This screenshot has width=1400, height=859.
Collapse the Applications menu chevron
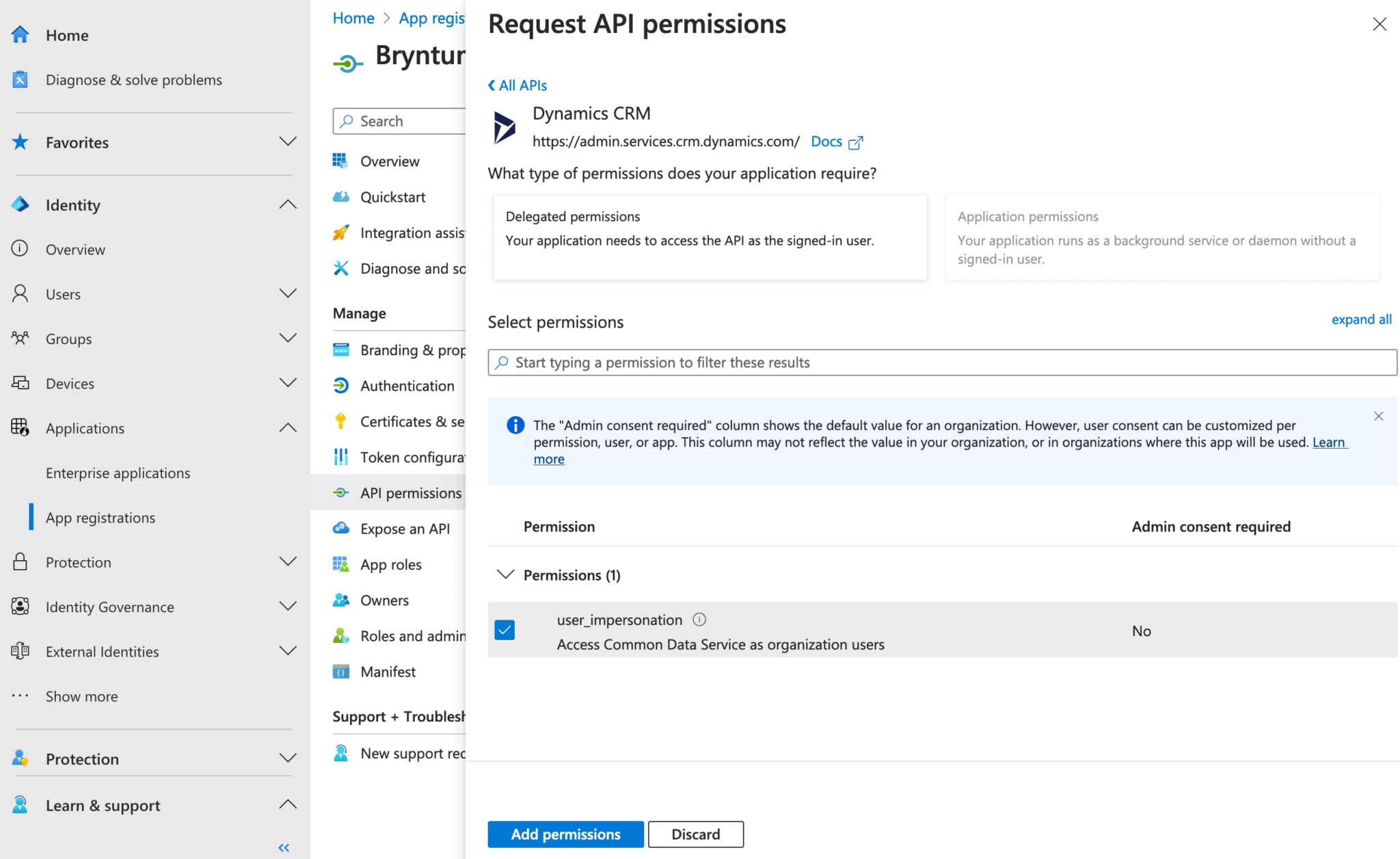point(288,427)
